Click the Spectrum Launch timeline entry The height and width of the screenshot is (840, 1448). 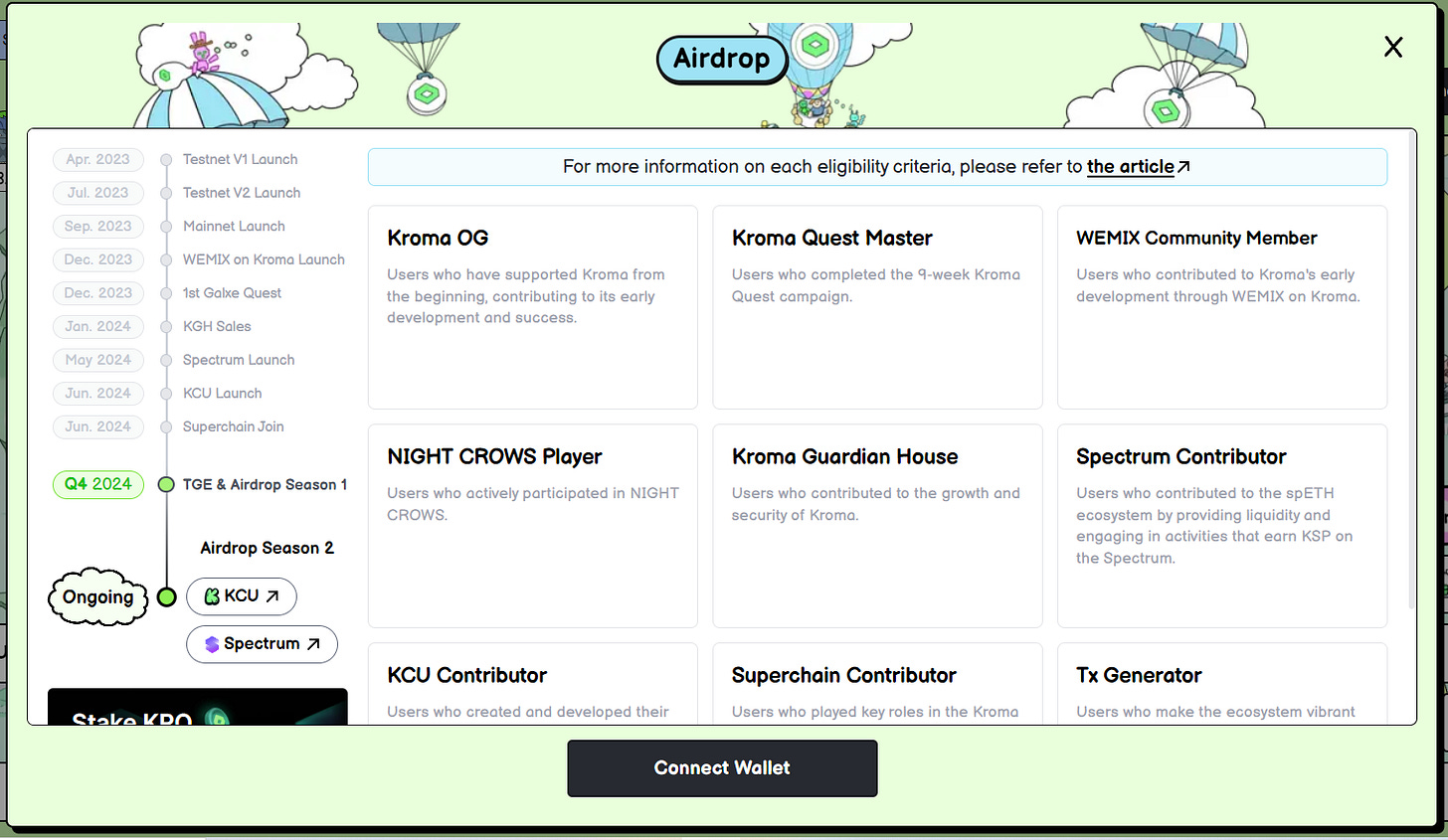pyautogui.click(x=239, y=360)
